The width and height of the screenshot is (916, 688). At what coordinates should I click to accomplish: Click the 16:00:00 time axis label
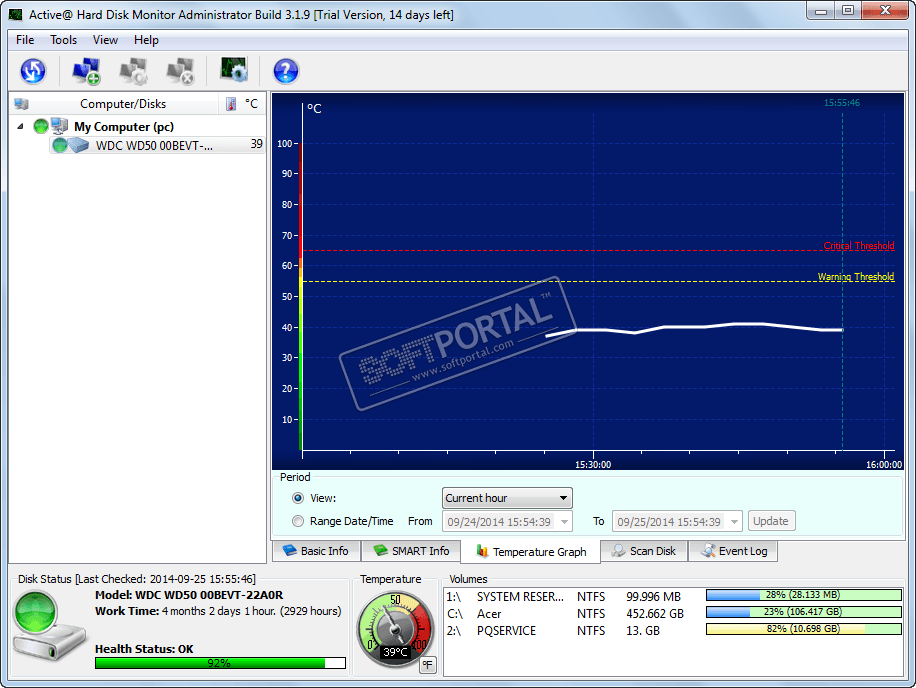click(x=884, y=465)
